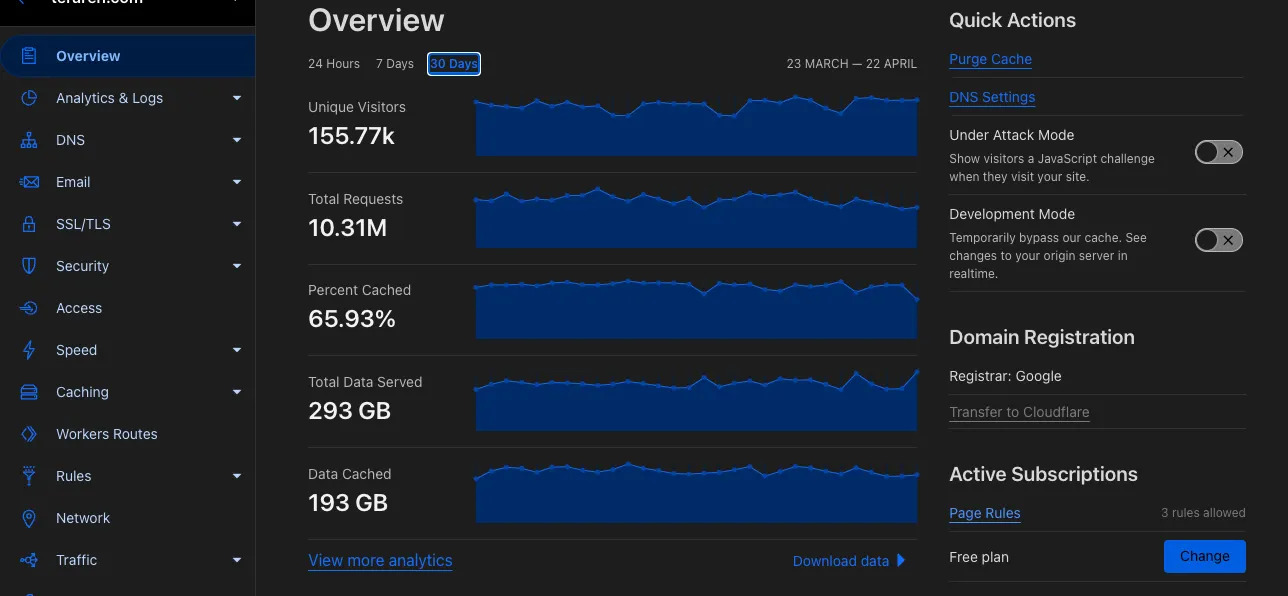
Task: Click the Network location pin icon
Action: coord(29,518)
